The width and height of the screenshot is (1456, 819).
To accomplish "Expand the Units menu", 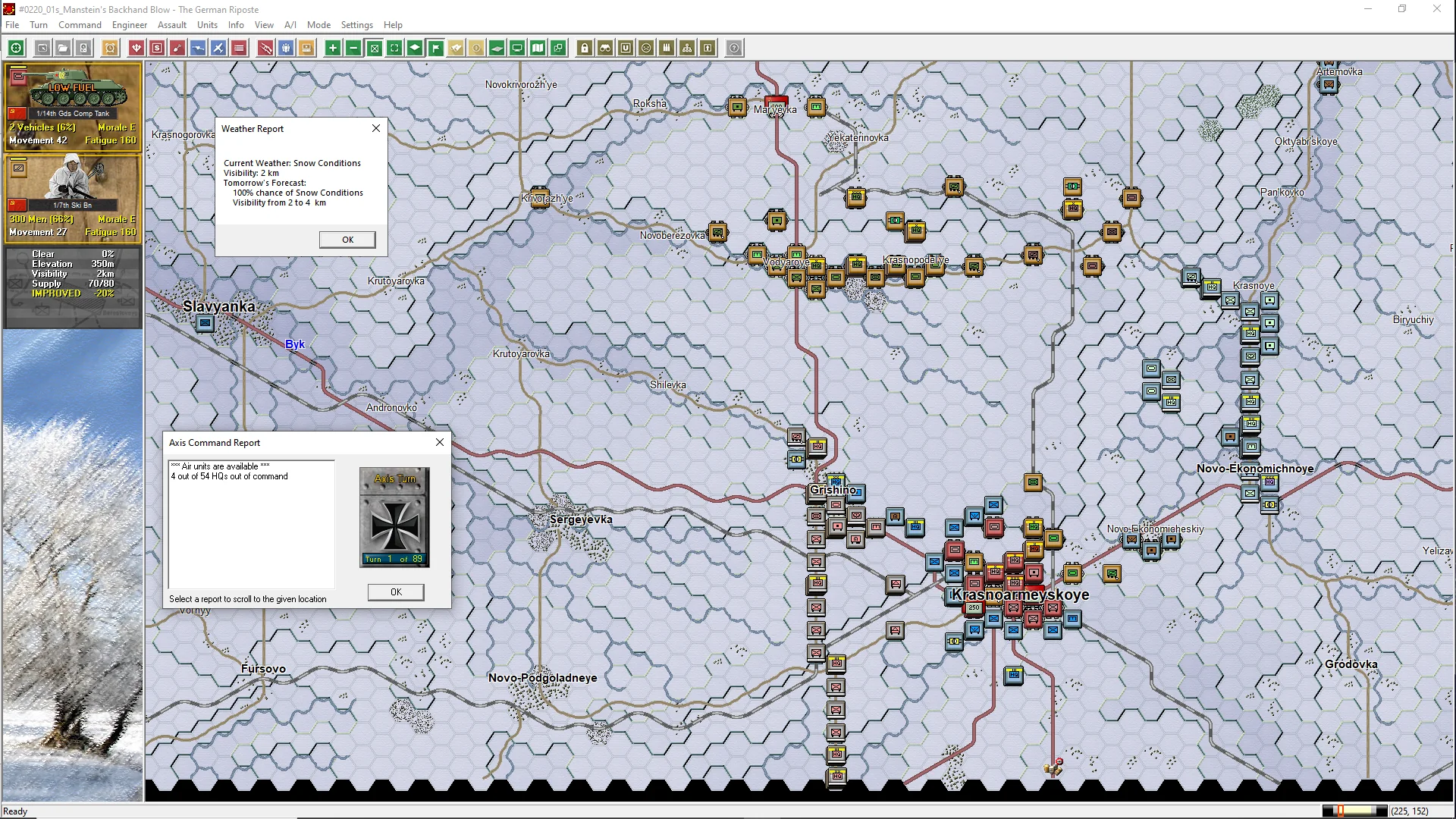I will coord(207,24).
